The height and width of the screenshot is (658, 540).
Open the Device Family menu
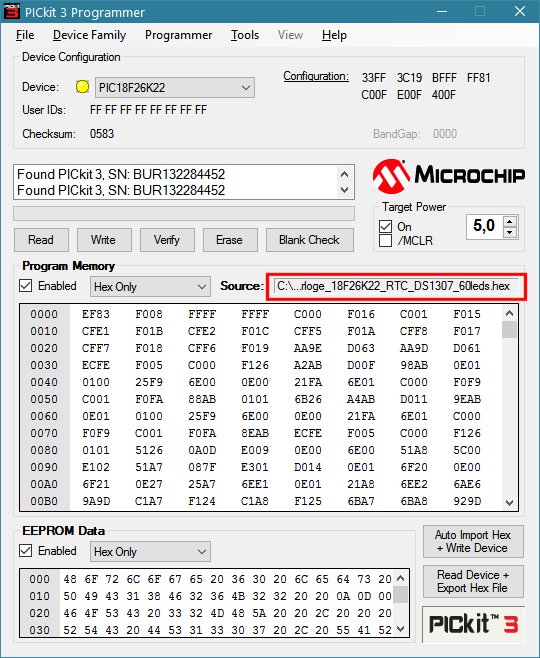[89, 35]
